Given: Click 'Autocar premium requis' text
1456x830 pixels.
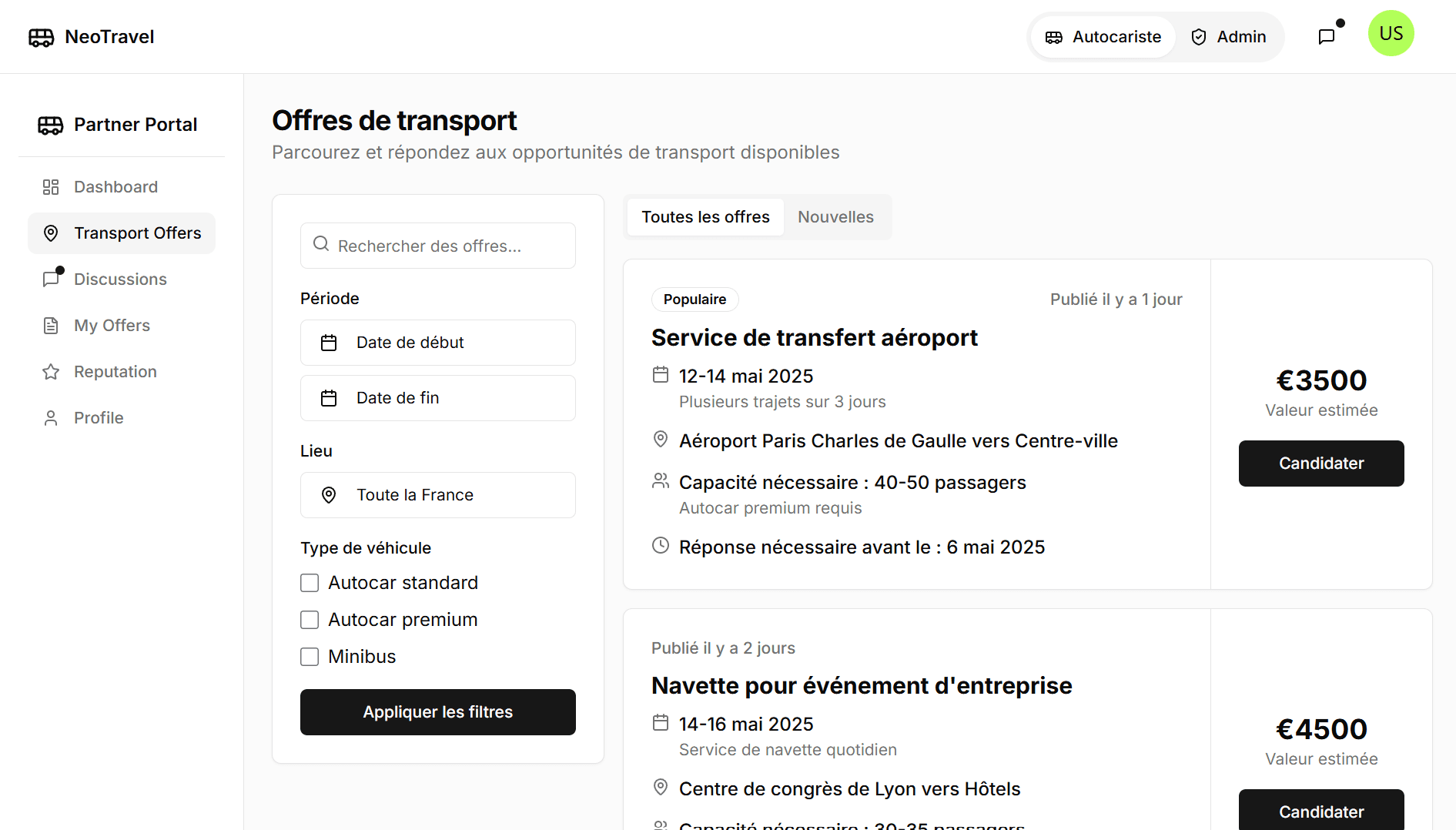Looking at the screenshot, I should point(770,508).
